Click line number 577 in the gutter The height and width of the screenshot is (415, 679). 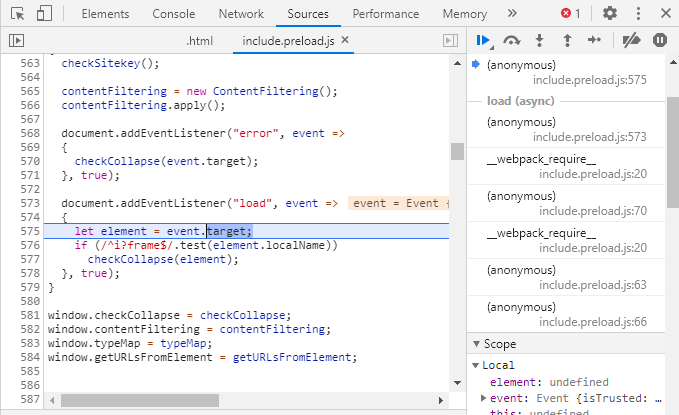[30, 259]
